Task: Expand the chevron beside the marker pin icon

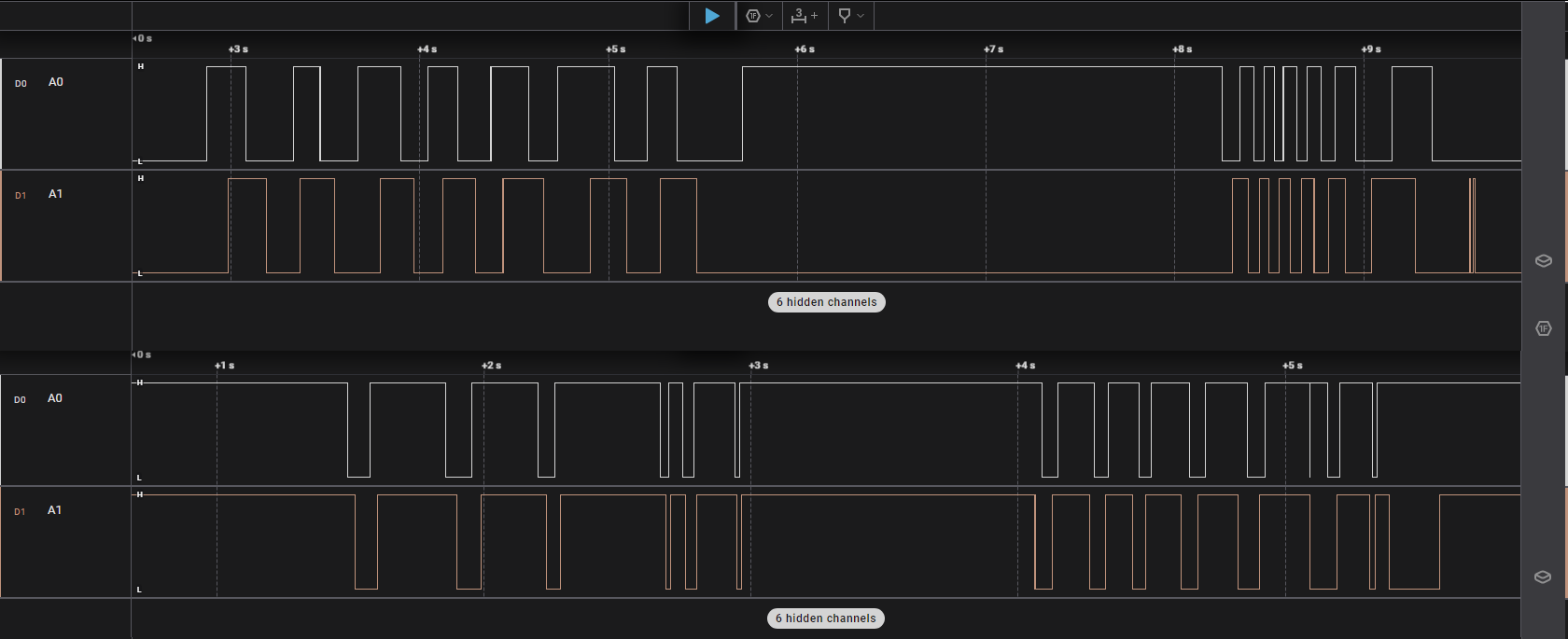Action: coord(861,16)
